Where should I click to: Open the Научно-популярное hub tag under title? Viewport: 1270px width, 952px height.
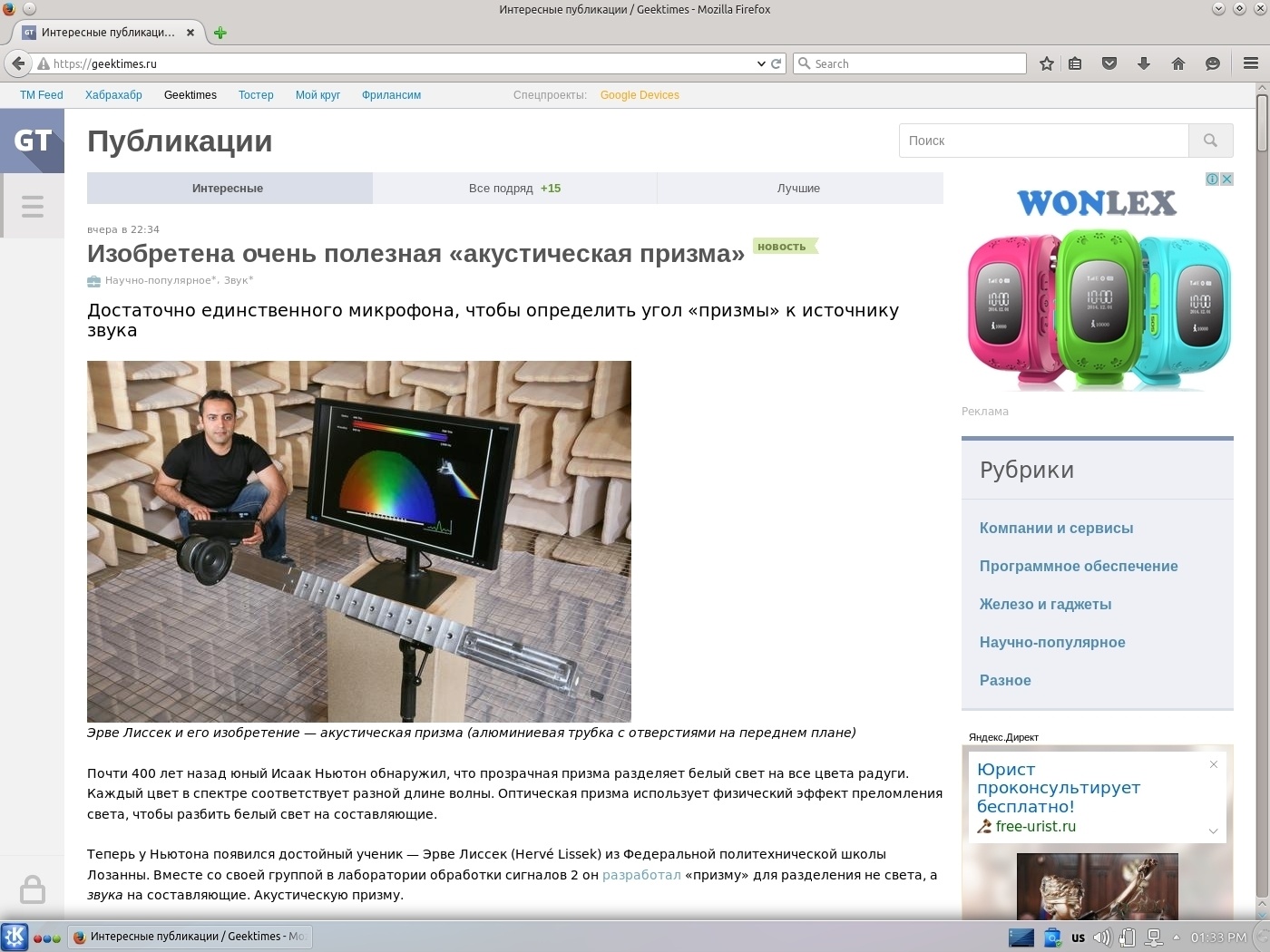tap(161, 281)
